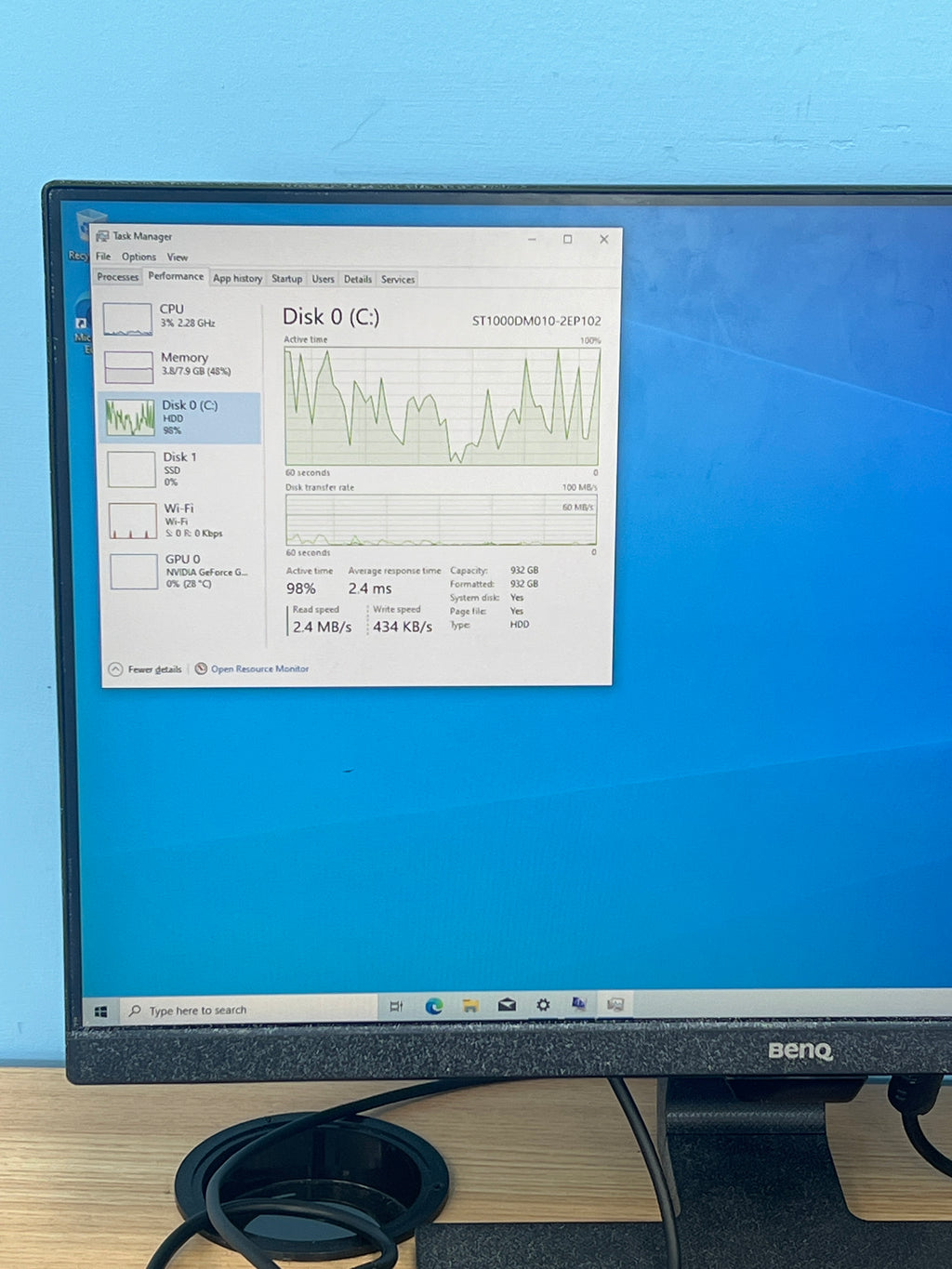Image resolution: width=952 pixels, height=1269 pixels.
Task: Select Wi-Fi in the performance sidebar
Action: 179,520
